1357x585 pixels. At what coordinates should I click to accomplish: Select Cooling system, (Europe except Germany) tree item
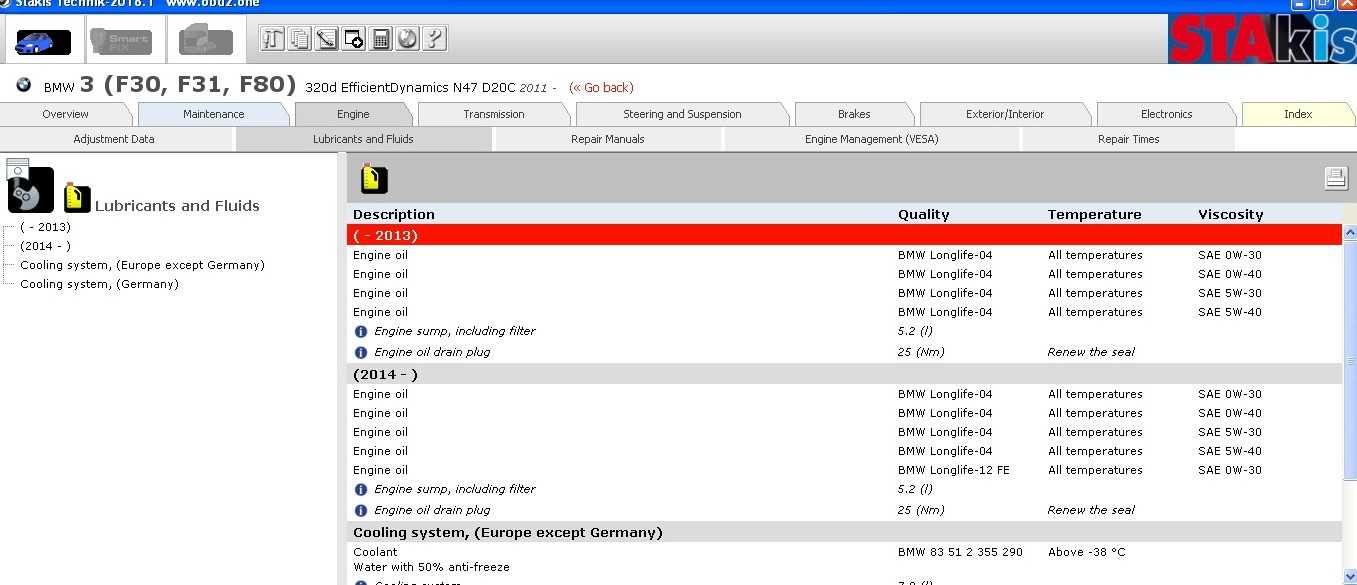point(142,265)
